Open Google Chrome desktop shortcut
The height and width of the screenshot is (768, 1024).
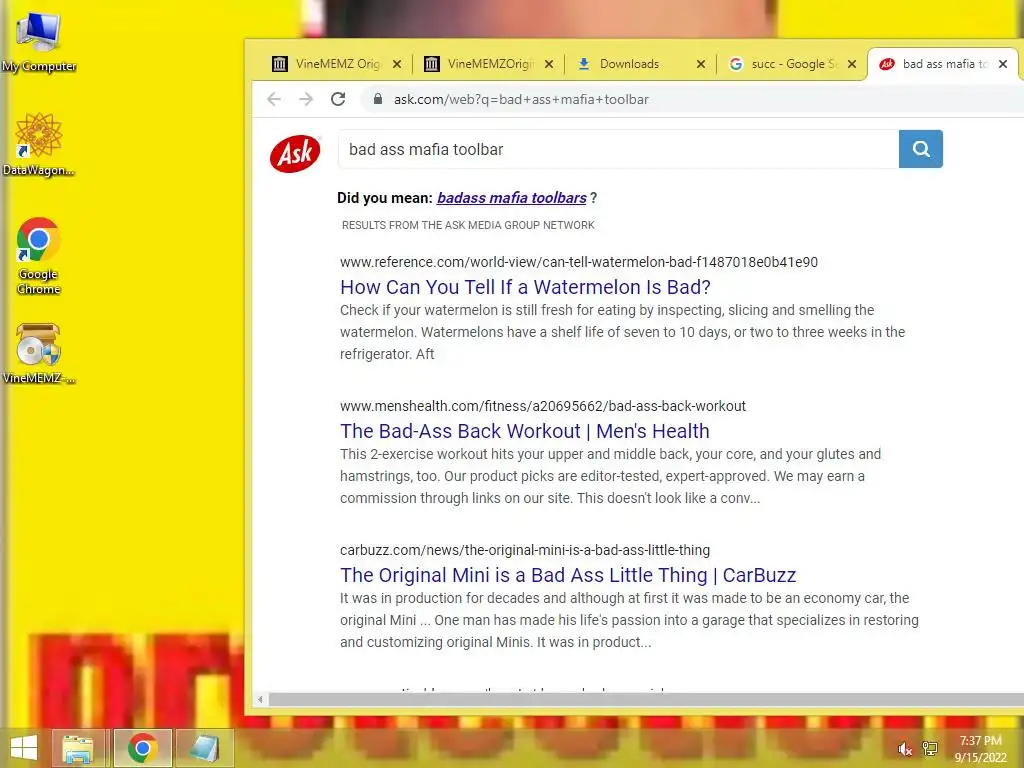tap(38, 255)
